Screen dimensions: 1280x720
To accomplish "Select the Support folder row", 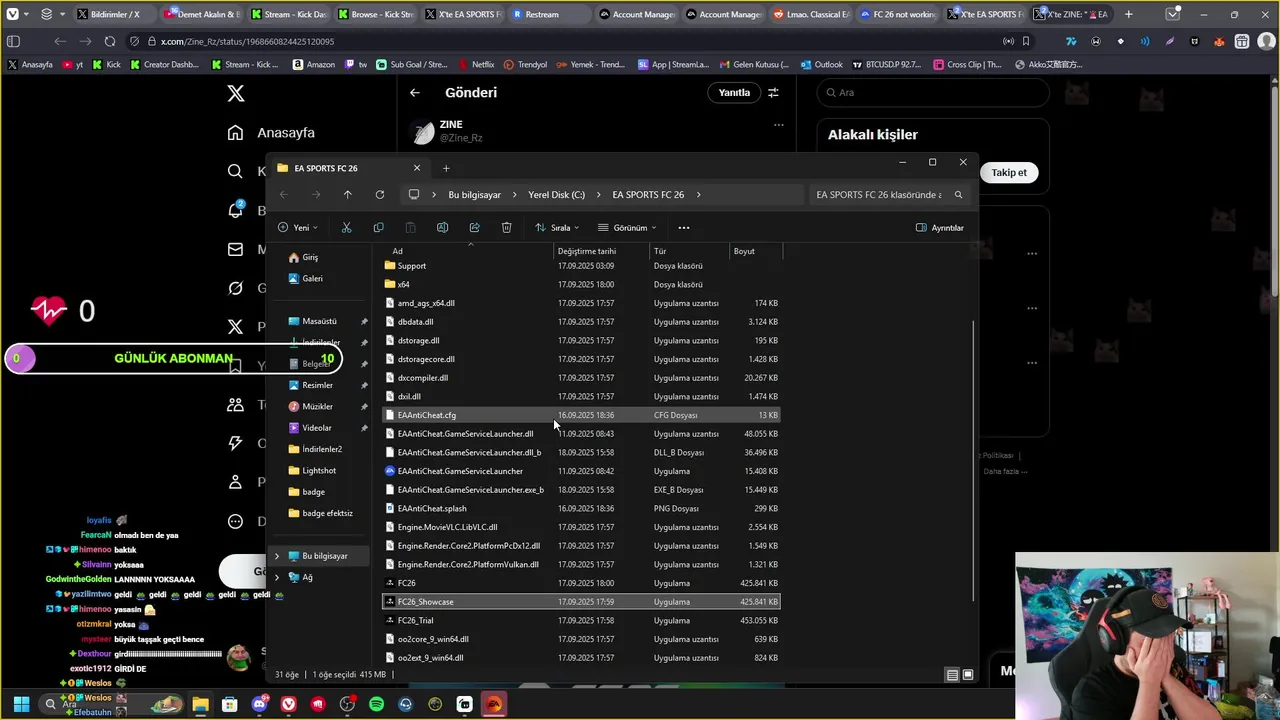I will tap(580, 266).
